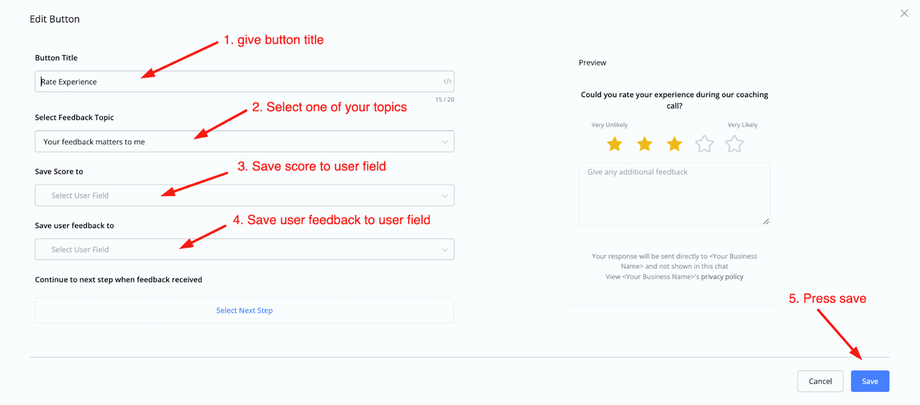Click the first rating star
This screenshot has width=920, height=405.
pyautogui.click(x=614, y=144)
